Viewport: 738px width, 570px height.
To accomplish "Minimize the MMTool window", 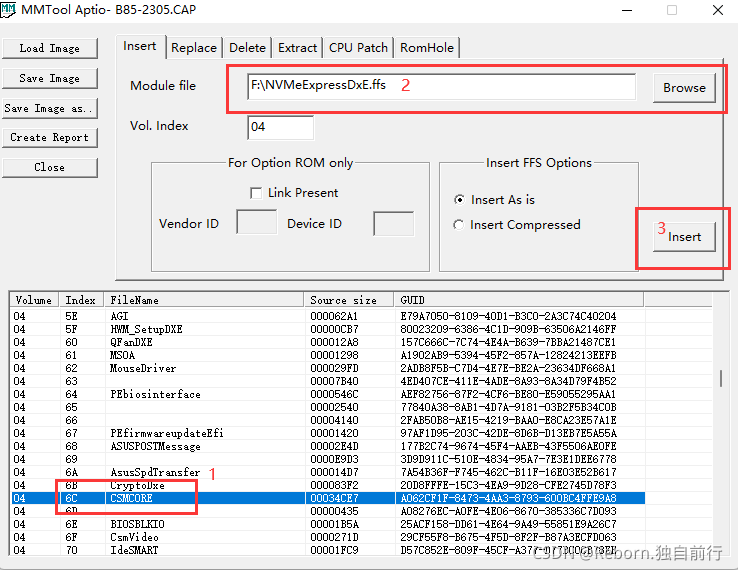I will (627, 10).
